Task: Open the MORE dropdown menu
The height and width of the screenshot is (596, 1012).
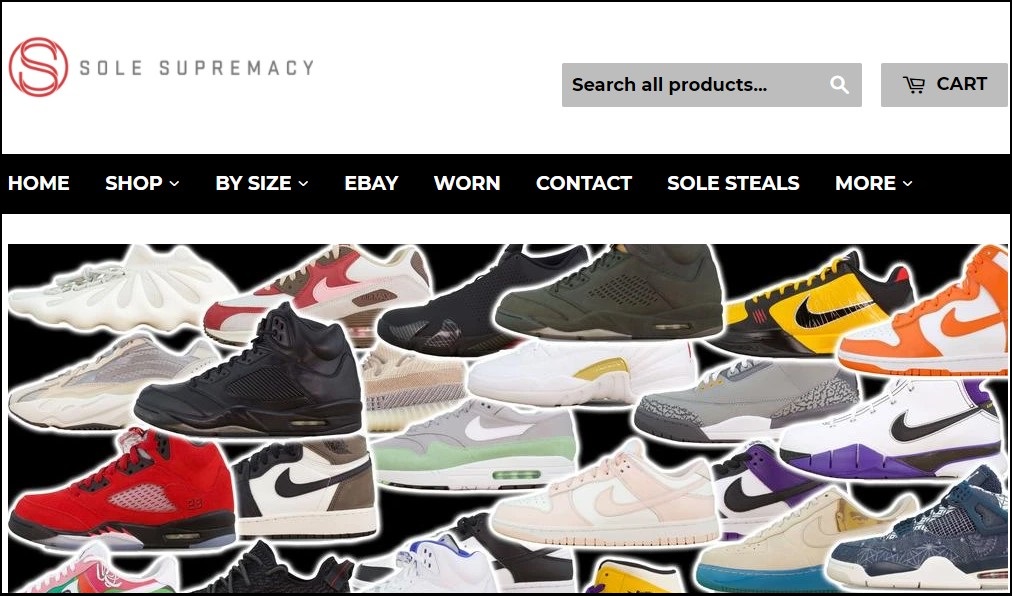Action: 873,183
